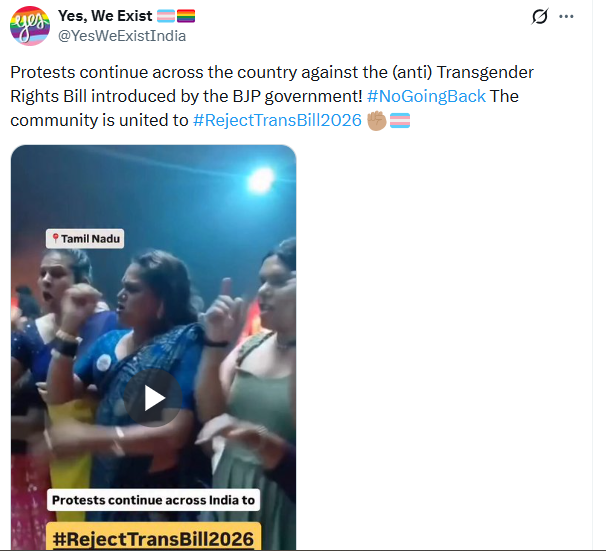606x551 pixels.
Task: Open the three-dot more options menu
Action: click(x=566, y=16)
